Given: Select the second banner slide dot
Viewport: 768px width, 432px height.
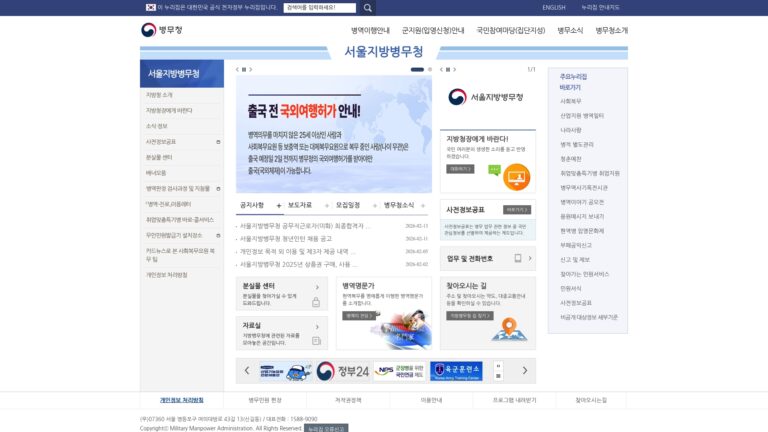Looking at the screenshot, I should point(430,70).
